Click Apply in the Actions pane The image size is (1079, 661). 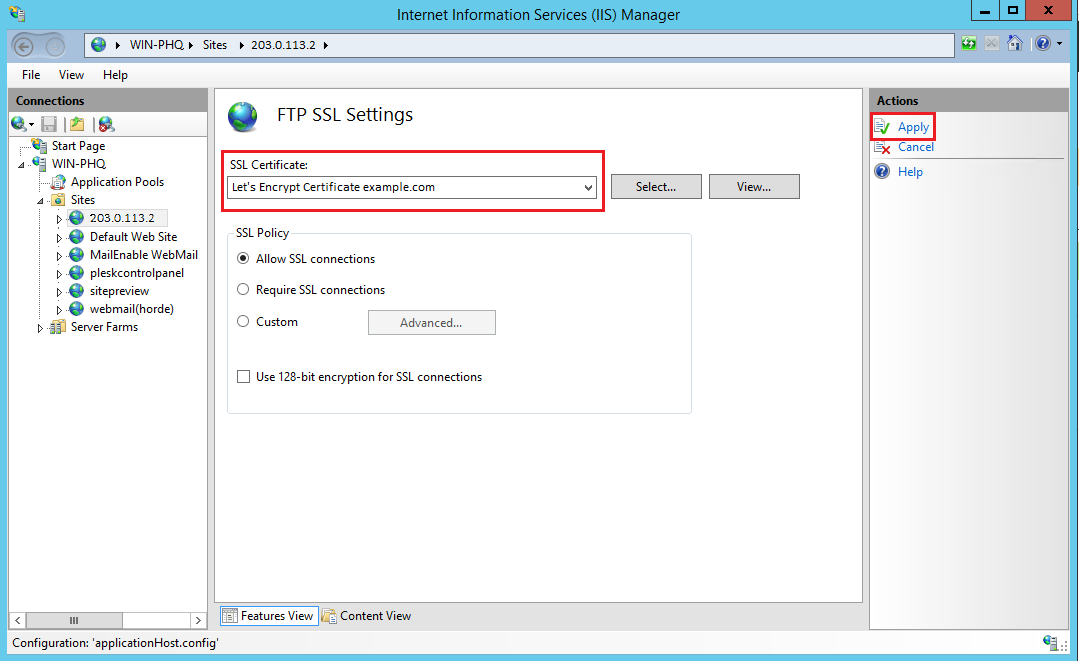(913, 127)
